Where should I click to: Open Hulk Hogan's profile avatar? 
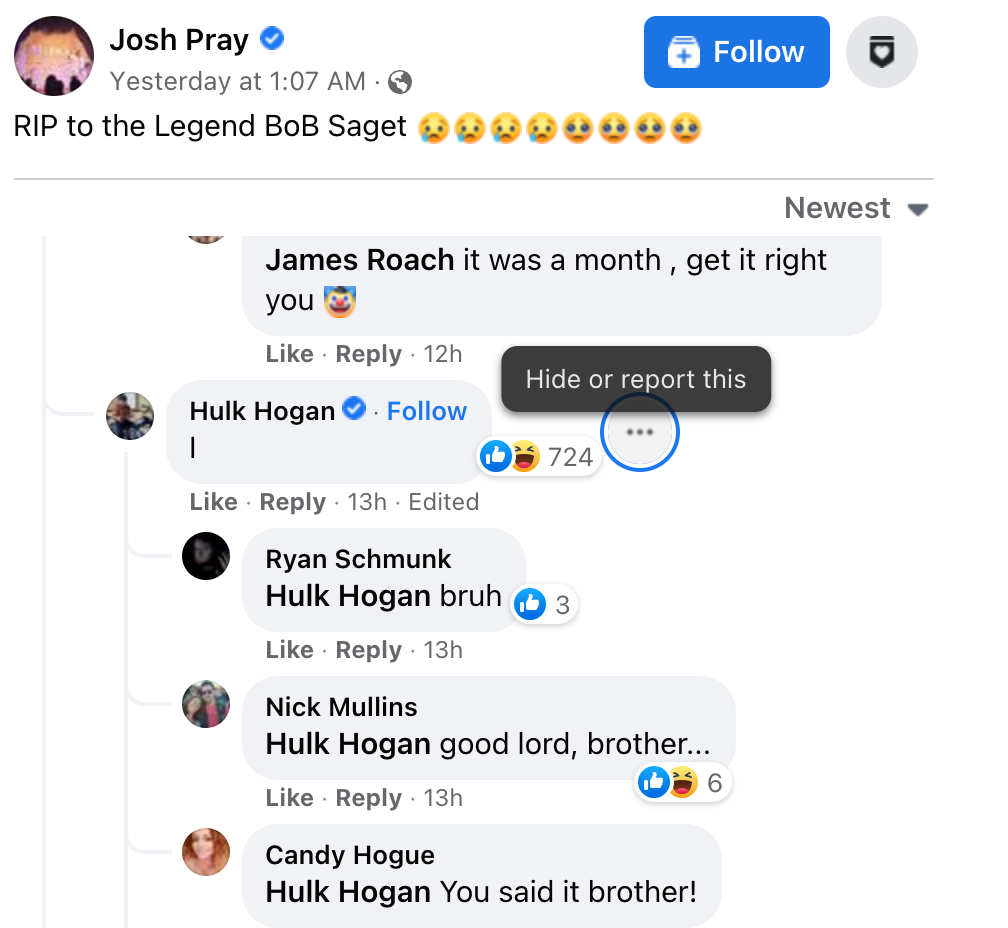pos(130,415)
